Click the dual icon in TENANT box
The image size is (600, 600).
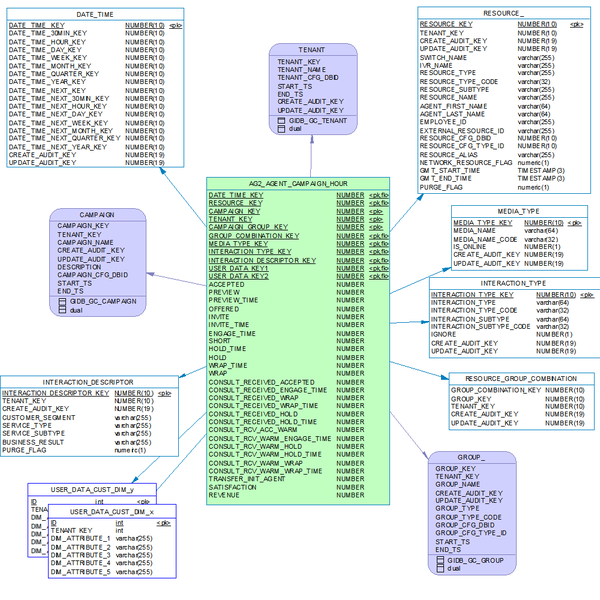281,129
